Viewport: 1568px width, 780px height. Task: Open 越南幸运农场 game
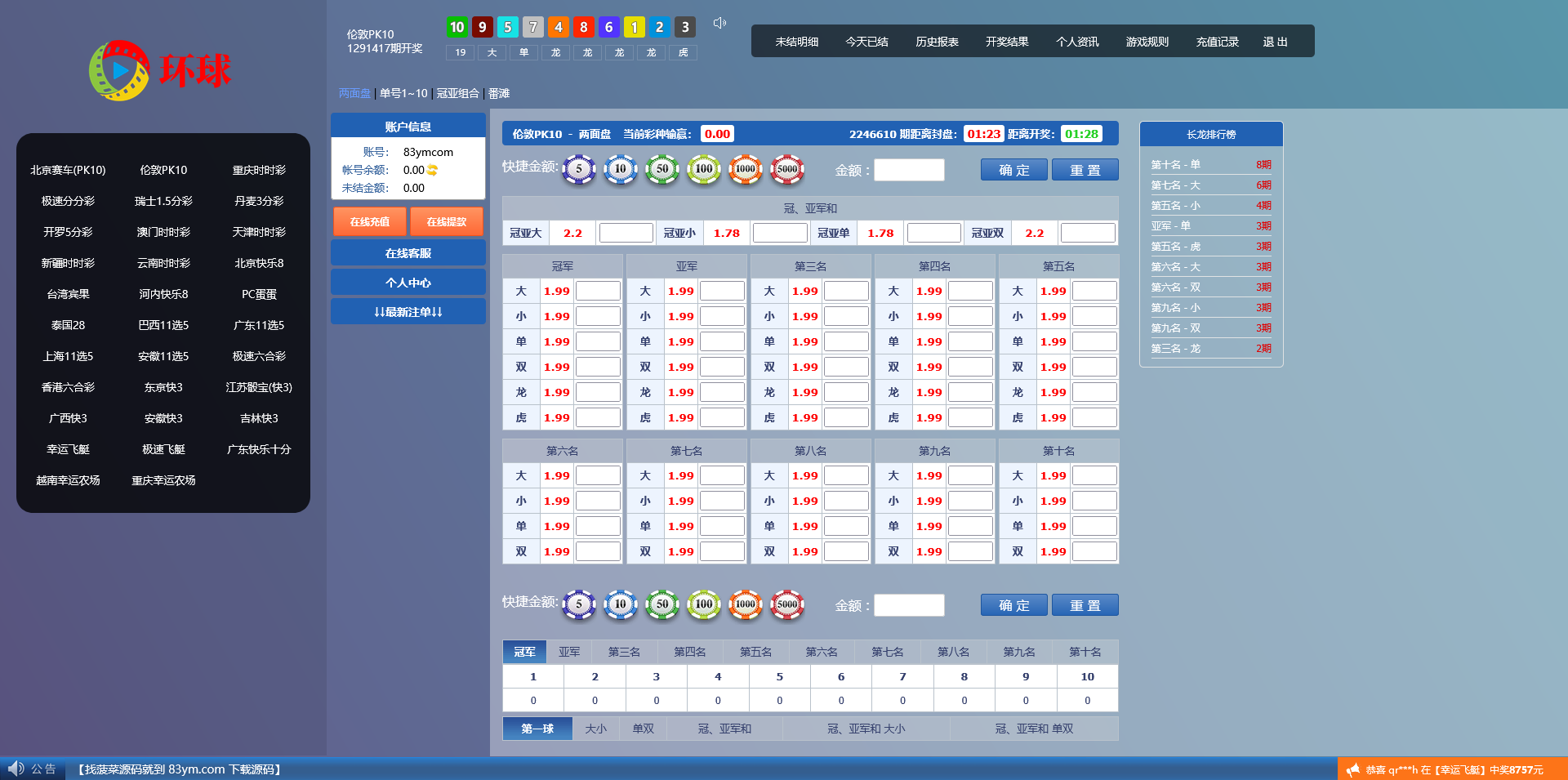click(68, 480)
